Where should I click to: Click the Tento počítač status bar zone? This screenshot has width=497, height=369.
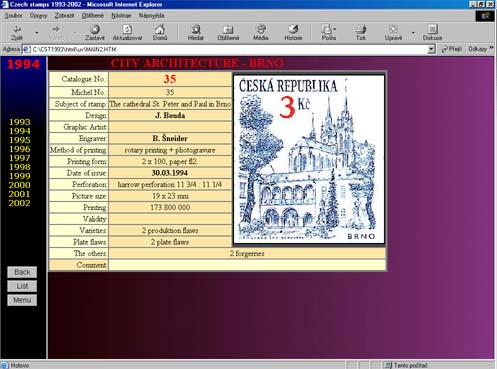point(406,365)
